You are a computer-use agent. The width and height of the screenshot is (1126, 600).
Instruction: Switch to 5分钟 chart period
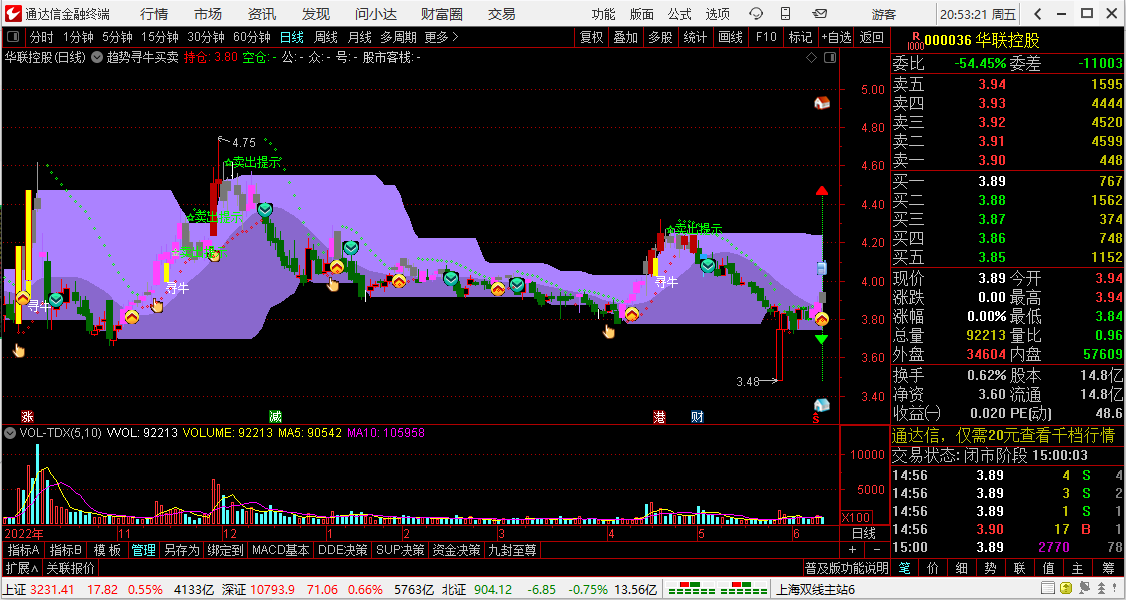tap(116, 37)
